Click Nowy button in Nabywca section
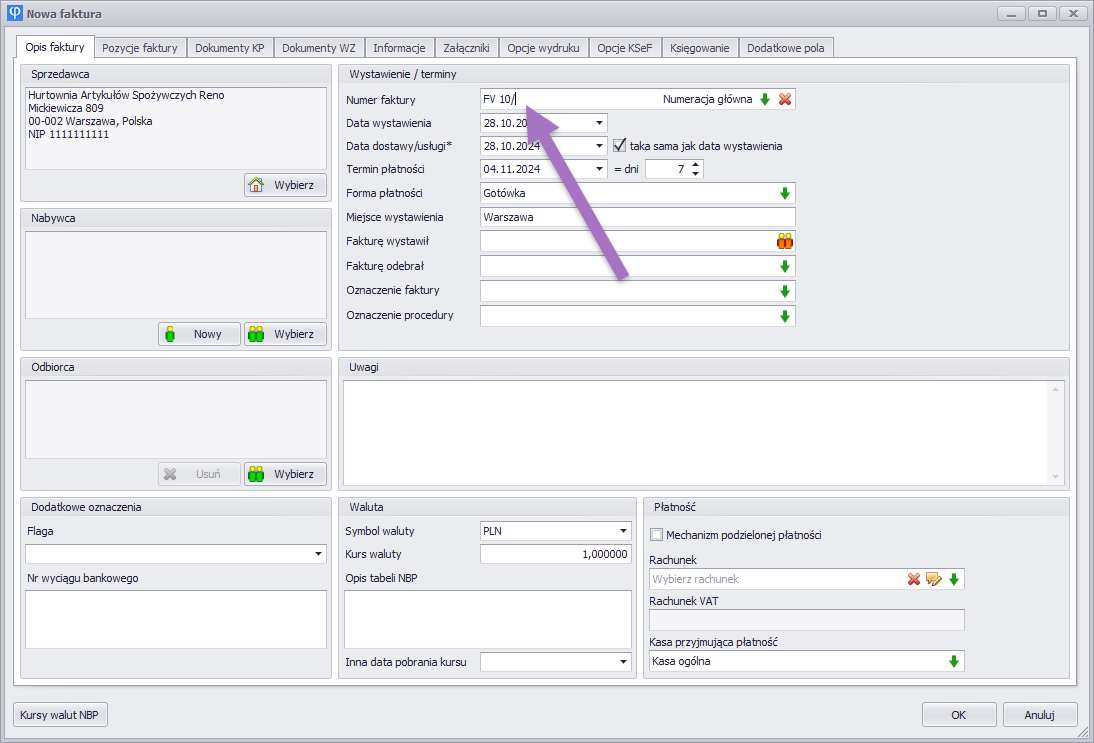This screenshot has width=1094, height=743. pos(199,334)
